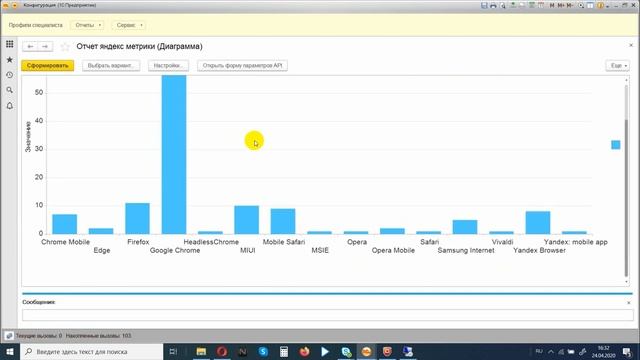Open File Explorer from taskbar

pos(201,351)
